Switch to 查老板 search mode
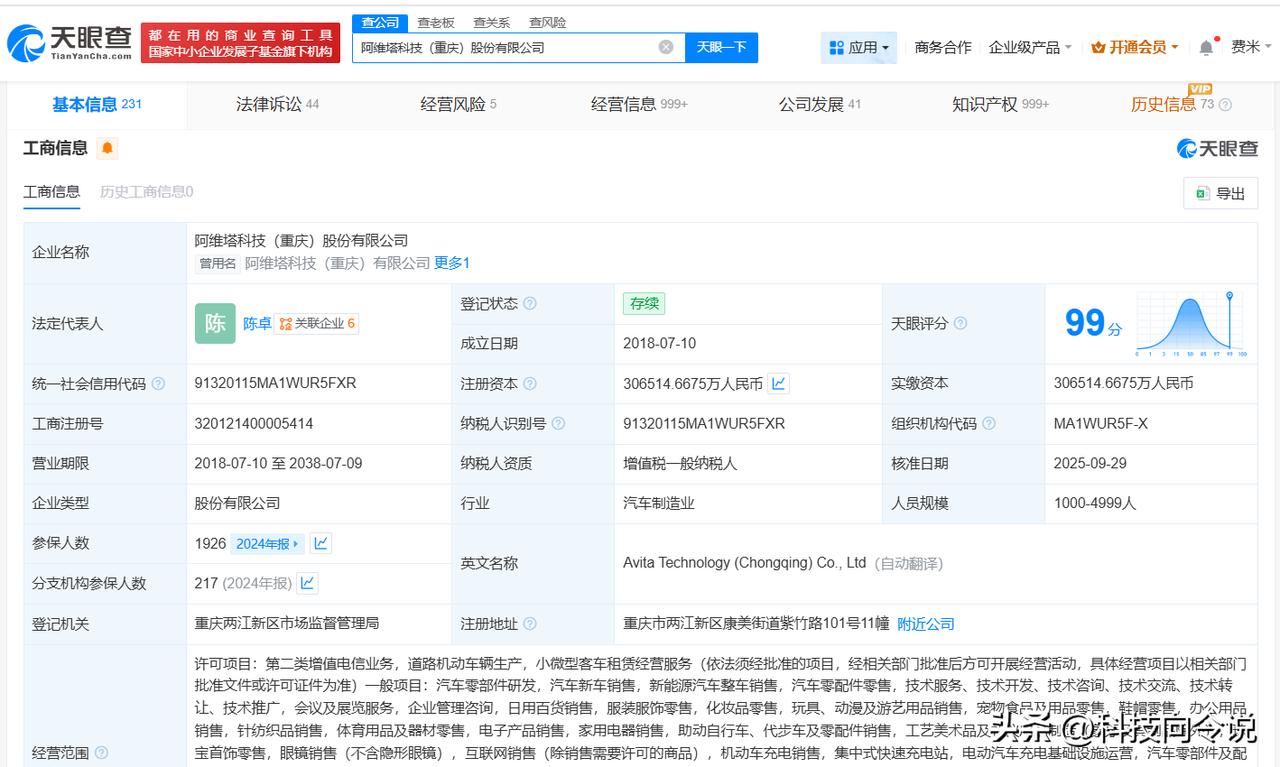This screenshot has width=1280, height=767. click(435, 22)
